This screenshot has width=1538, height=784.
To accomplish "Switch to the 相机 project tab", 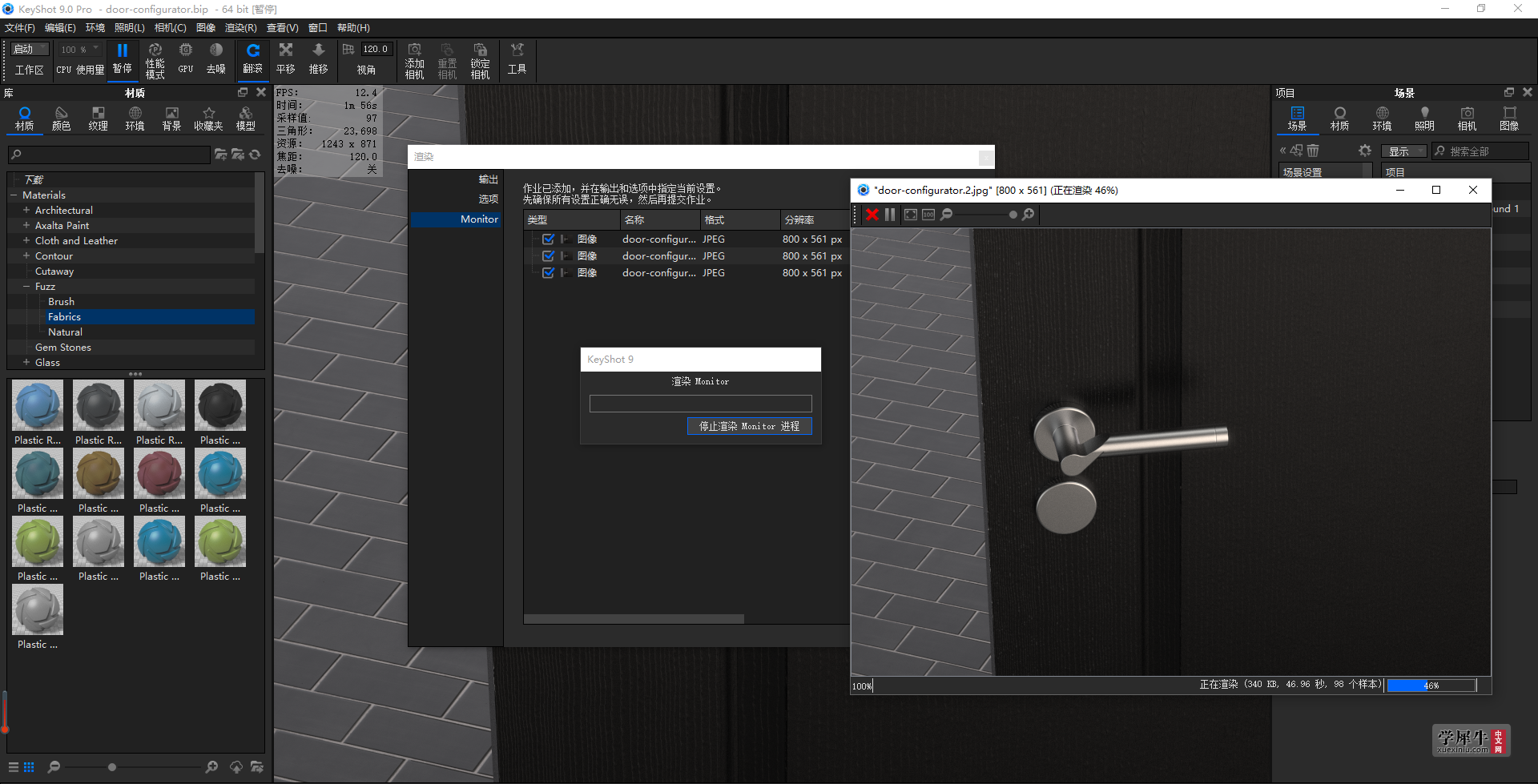I will pos(1467,119).
